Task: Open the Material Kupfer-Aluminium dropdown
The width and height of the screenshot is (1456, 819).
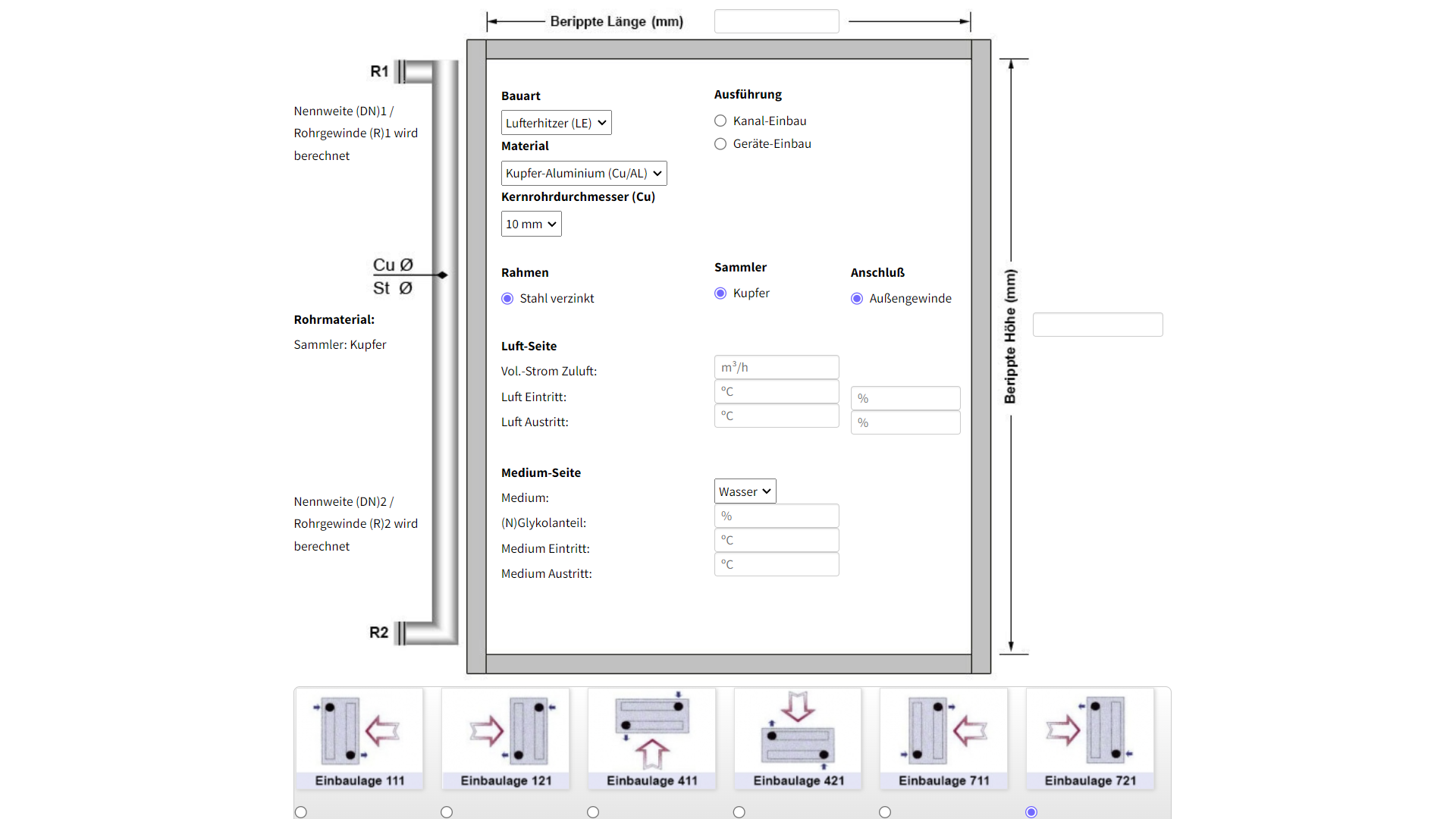Action: click(x=584, y=174)
